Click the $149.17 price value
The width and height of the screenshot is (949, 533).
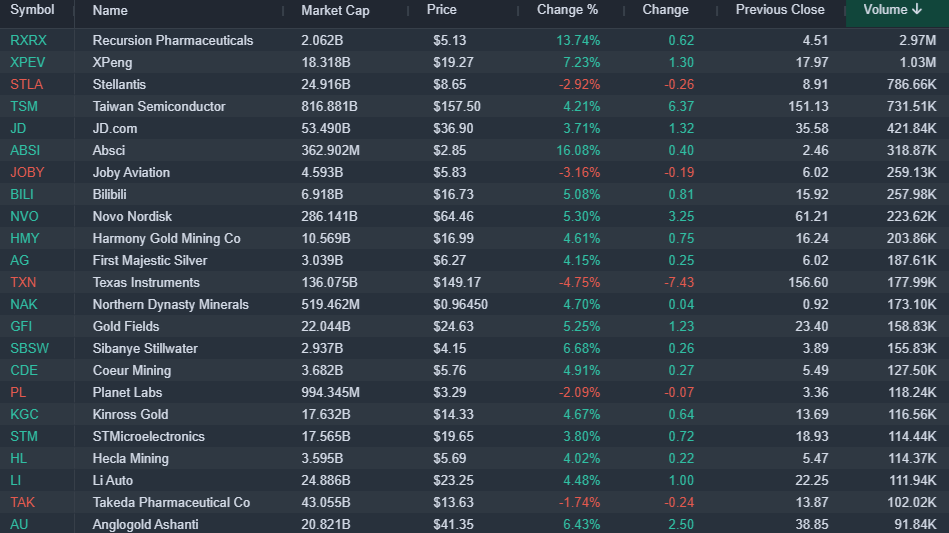(x=457, y=283)
